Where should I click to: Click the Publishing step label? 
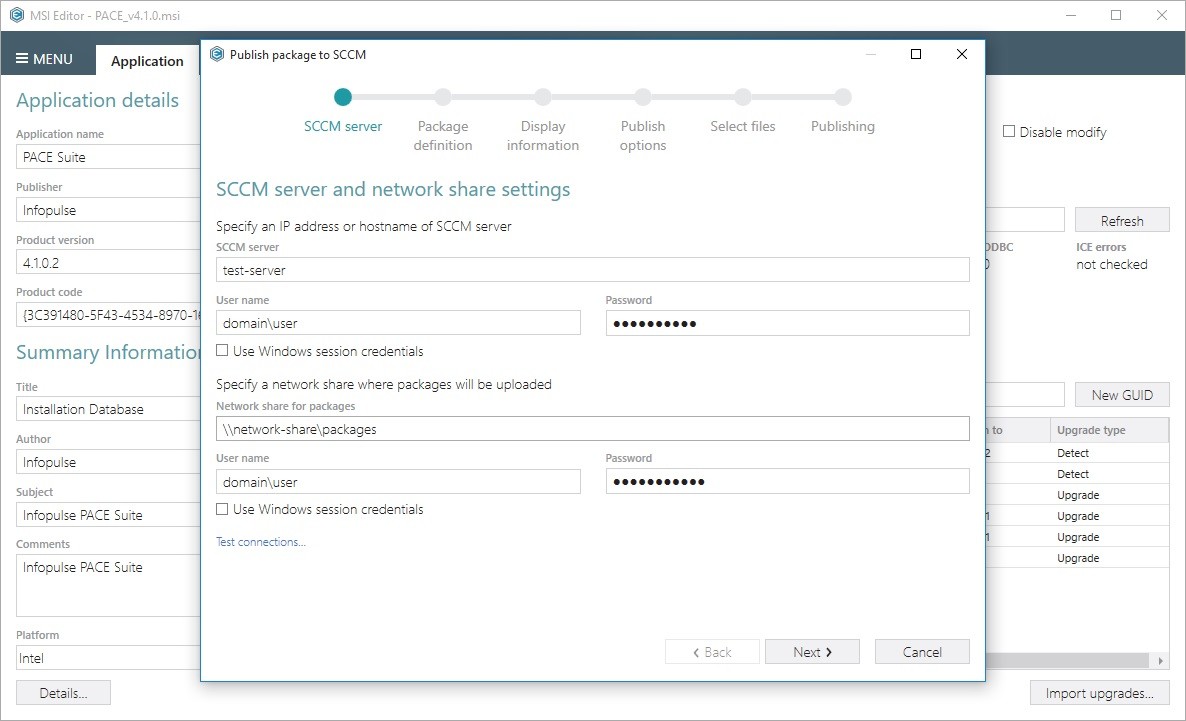click(x=843, y=126)
